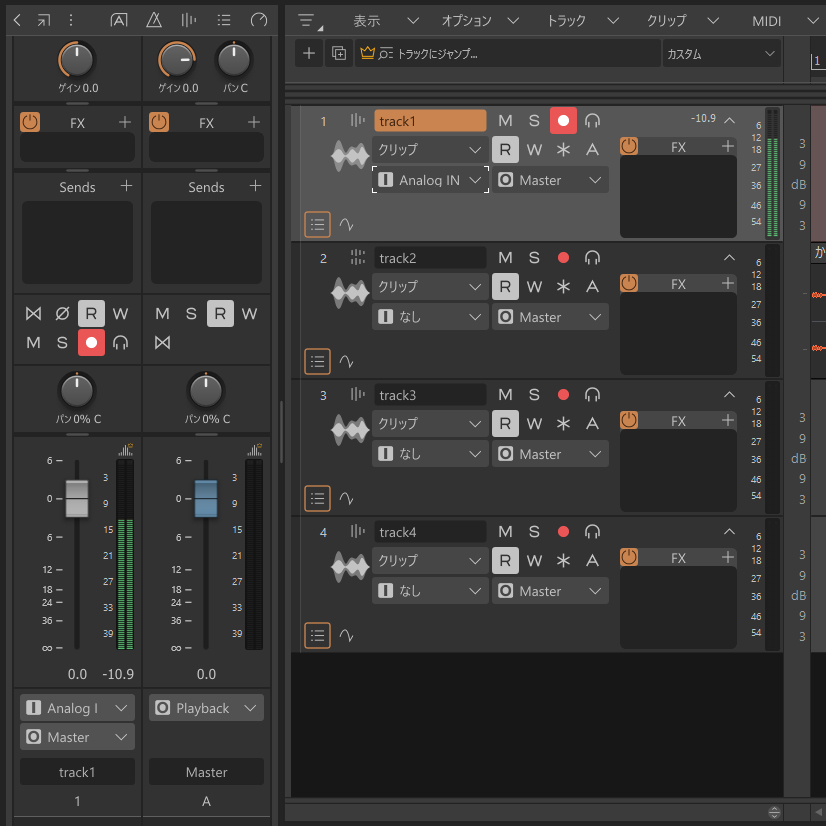Click the waveform icon on track3
The image size is (826, 826).
coord(350,430)
